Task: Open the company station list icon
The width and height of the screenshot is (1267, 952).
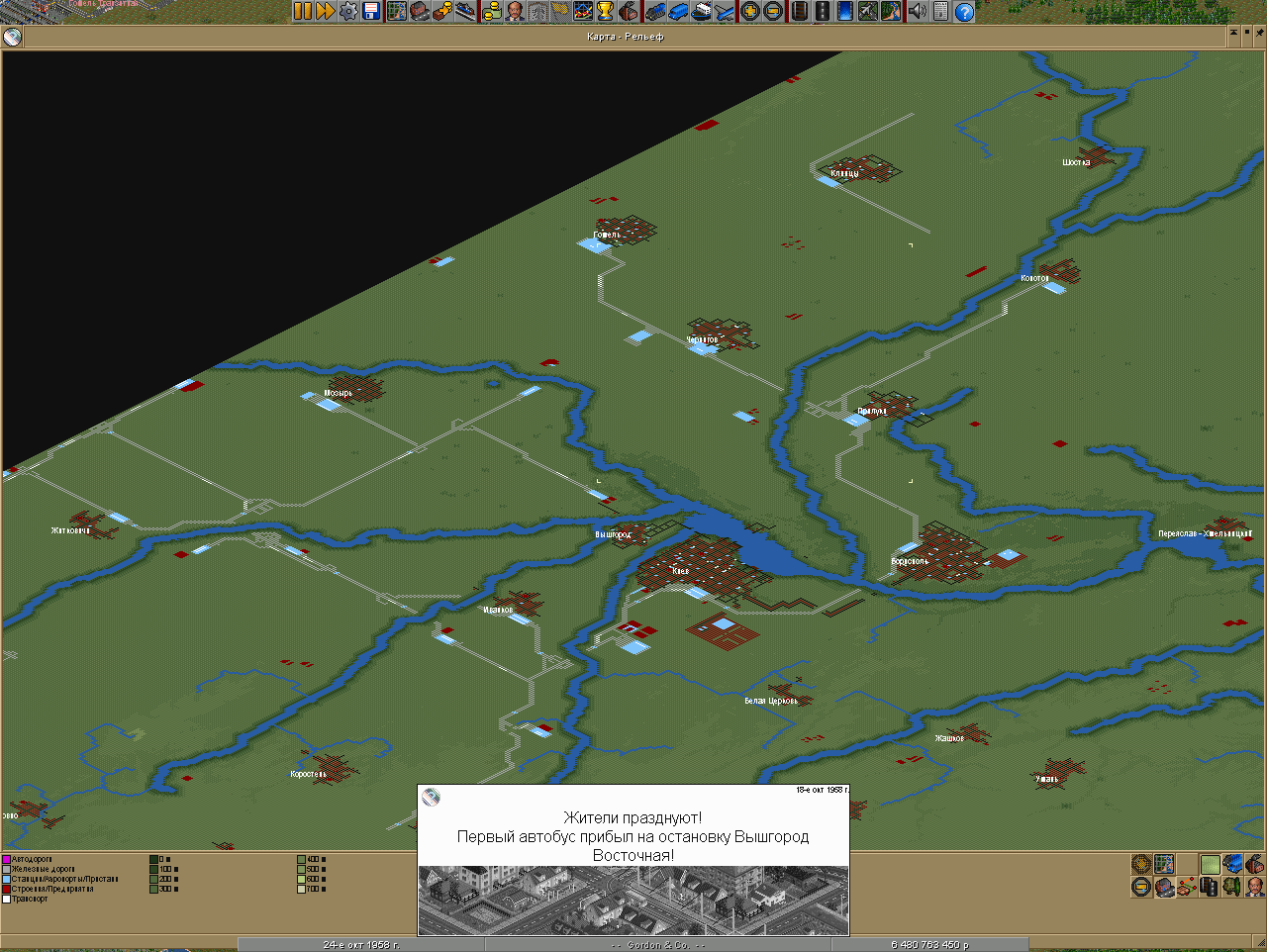Action: tap(465, 11)
